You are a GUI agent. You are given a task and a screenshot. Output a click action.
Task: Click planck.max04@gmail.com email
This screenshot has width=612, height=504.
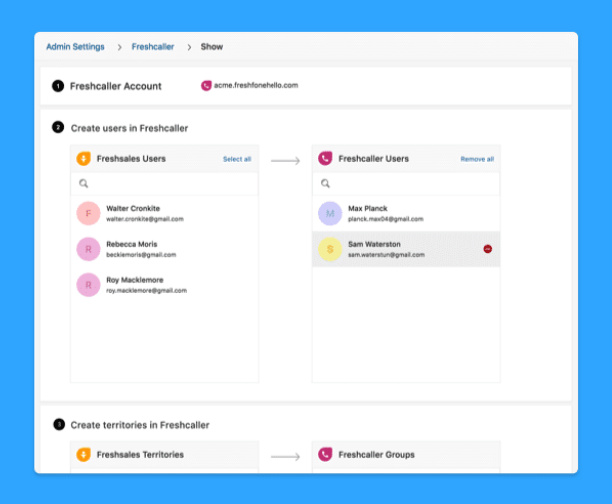(386, 219)
